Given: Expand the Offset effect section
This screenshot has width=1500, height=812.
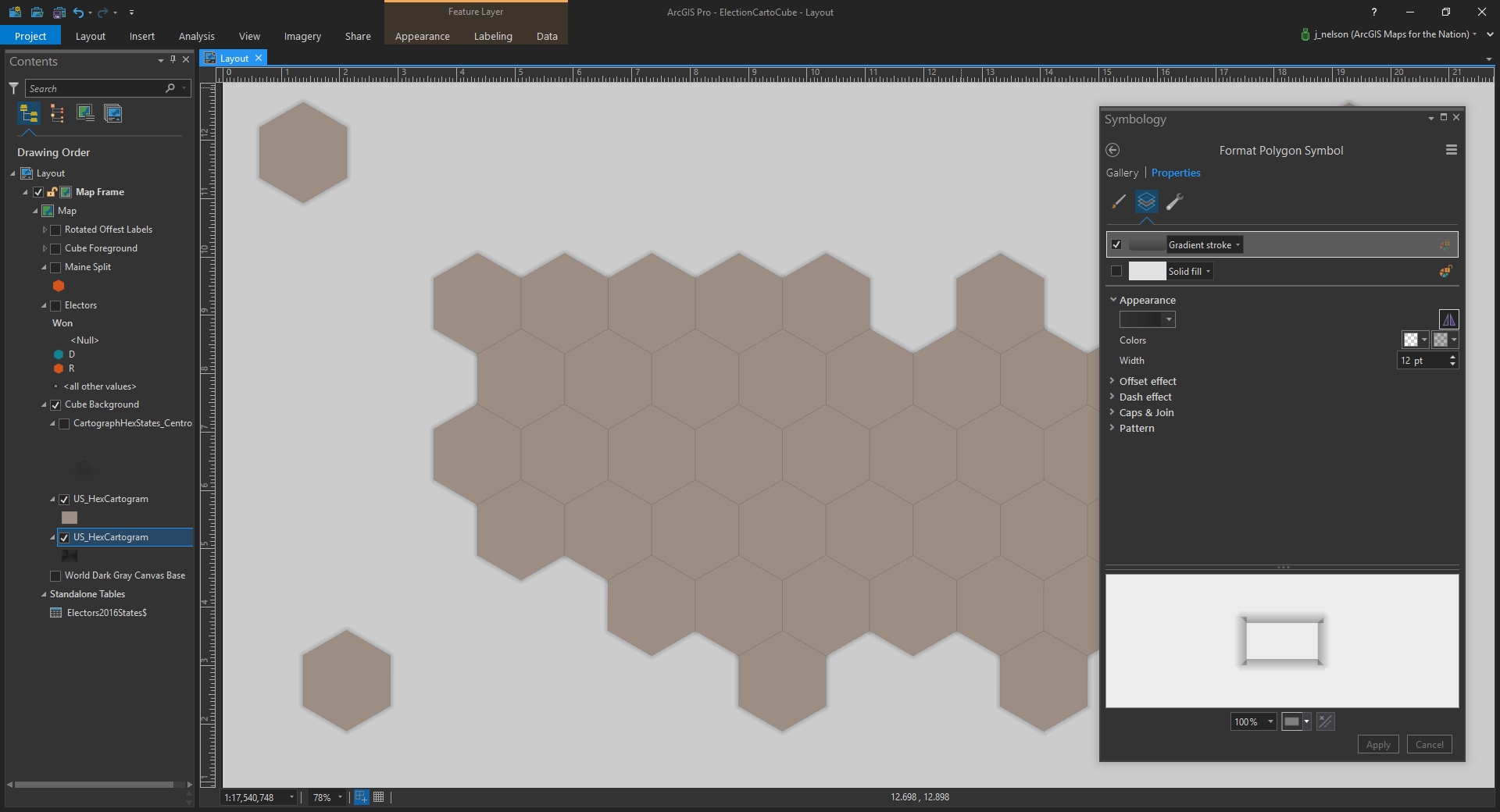Looking at the screenshot, I should pos(1112,381).
